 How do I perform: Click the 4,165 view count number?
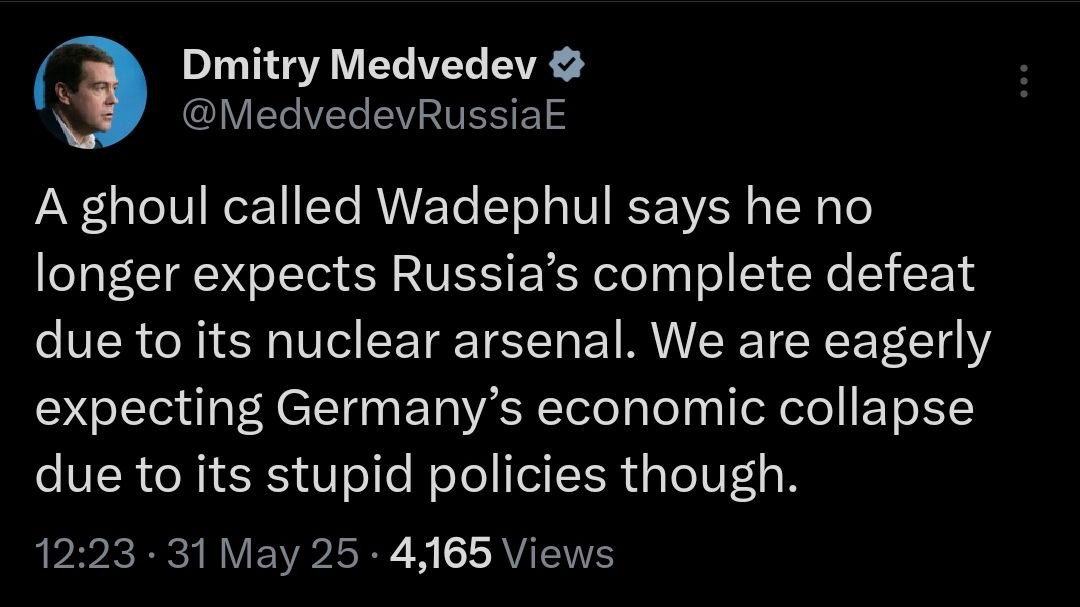441,553
